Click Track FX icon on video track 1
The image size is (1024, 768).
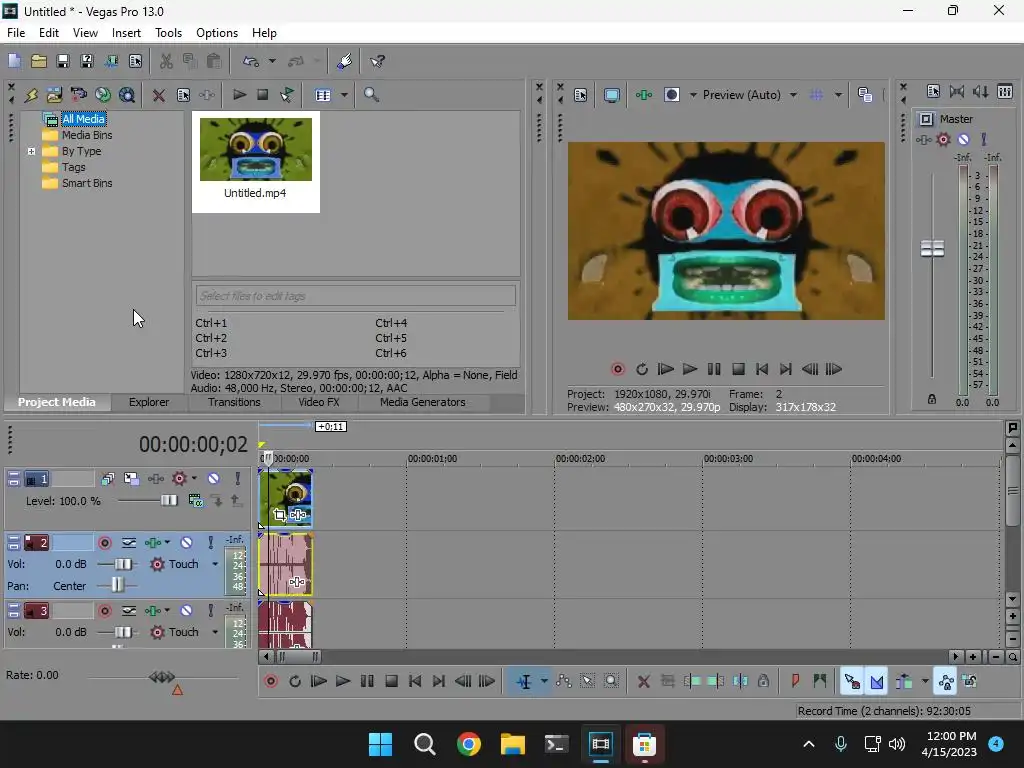155,479
